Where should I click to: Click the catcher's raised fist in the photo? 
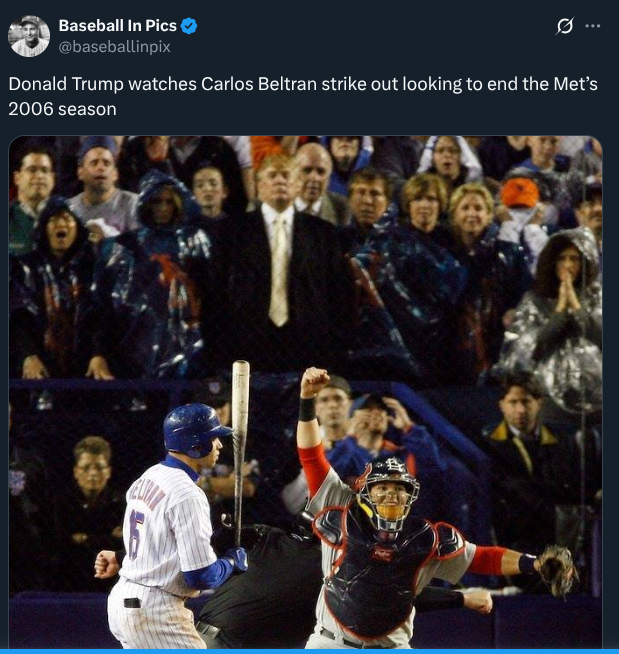[x=315, y=382]
